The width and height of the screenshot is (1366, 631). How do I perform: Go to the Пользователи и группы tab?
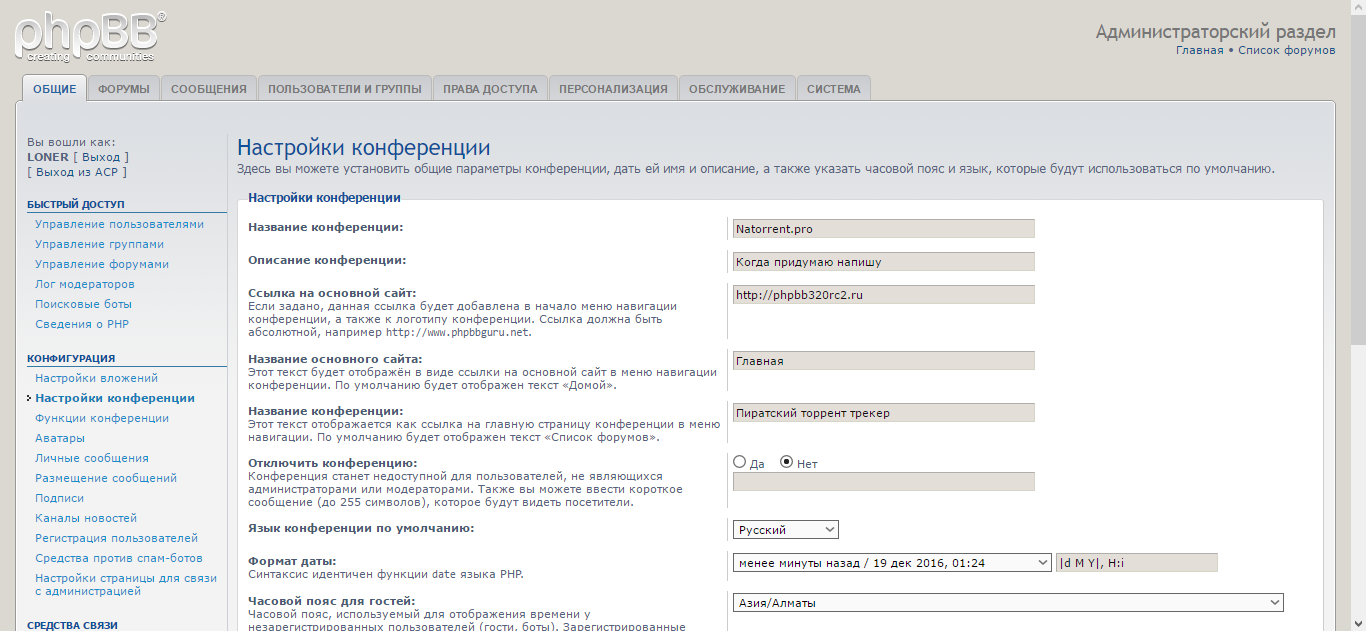coord(345,88)
